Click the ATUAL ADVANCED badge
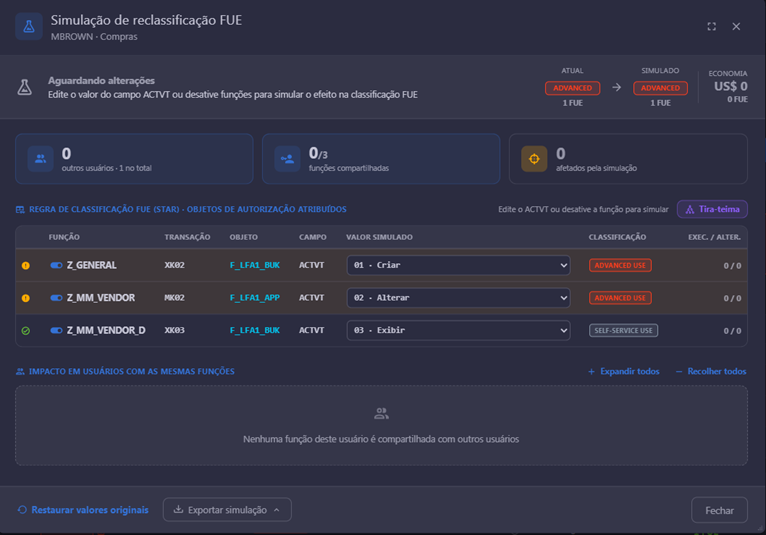Image resolution: width=766 pixels, height=535 pixels. pyautogui.click(x=572, y=88)
